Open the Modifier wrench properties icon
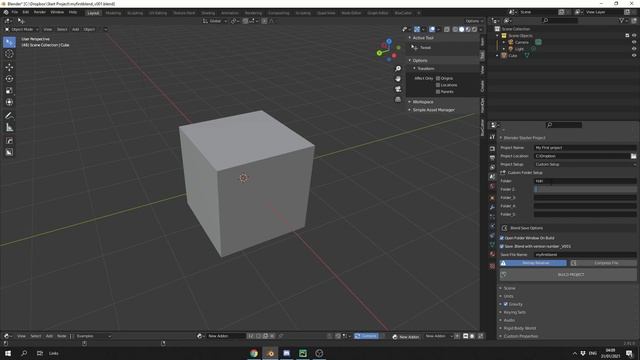This screenshot has width=640, height=360. 492,207
